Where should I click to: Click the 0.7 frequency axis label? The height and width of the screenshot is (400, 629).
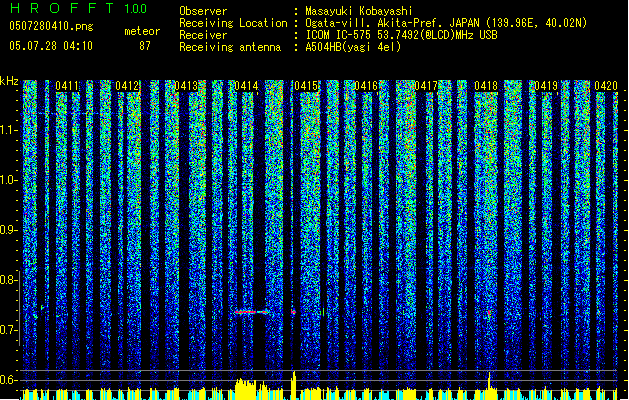point(8,330)
